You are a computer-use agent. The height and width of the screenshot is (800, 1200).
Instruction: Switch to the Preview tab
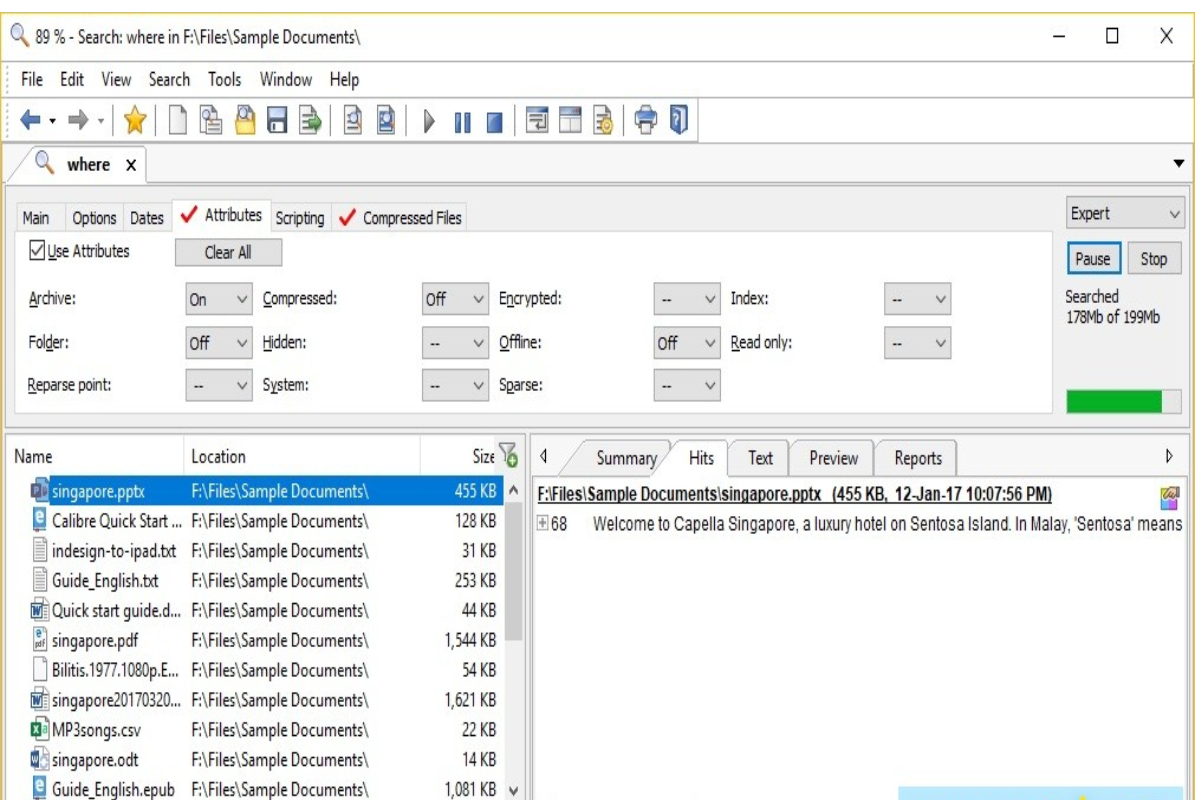[x=833, y=458]
